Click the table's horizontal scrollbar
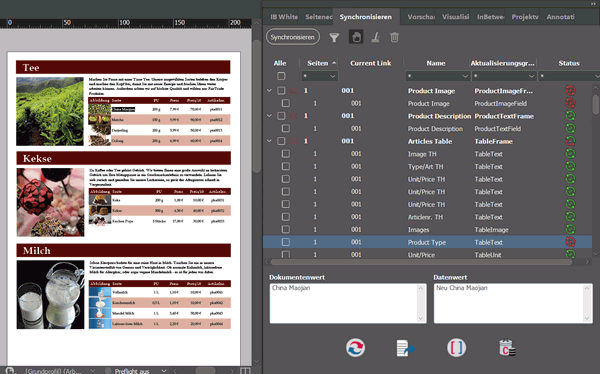This screenshot has width=600, height=374. 421,262
